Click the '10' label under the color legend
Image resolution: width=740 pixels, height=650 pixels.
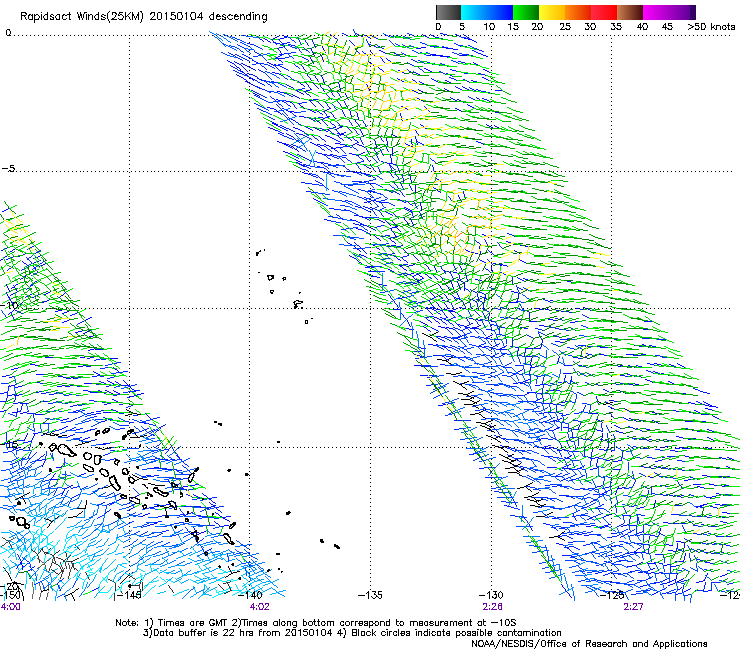pyautogui.click(x=489, y=27)
